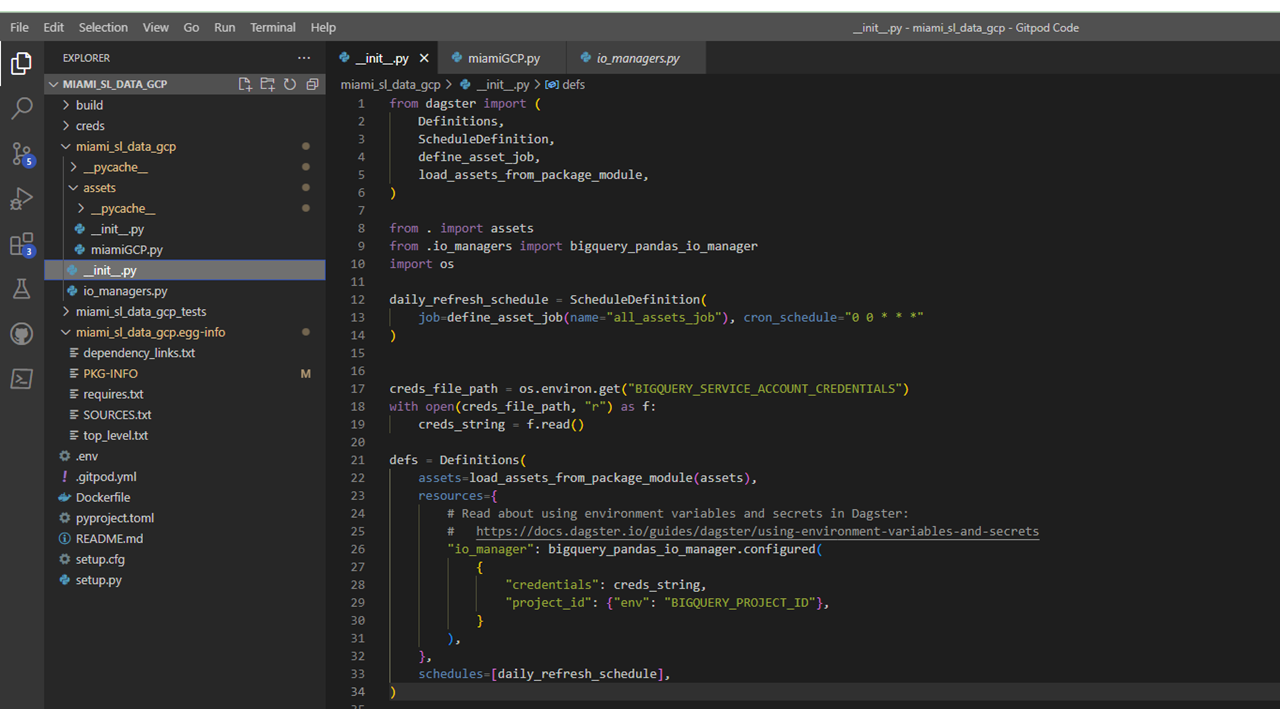This screenshot has height=720, width=1280.
Task: Open the Edit menu
Action: coord(54,27)
